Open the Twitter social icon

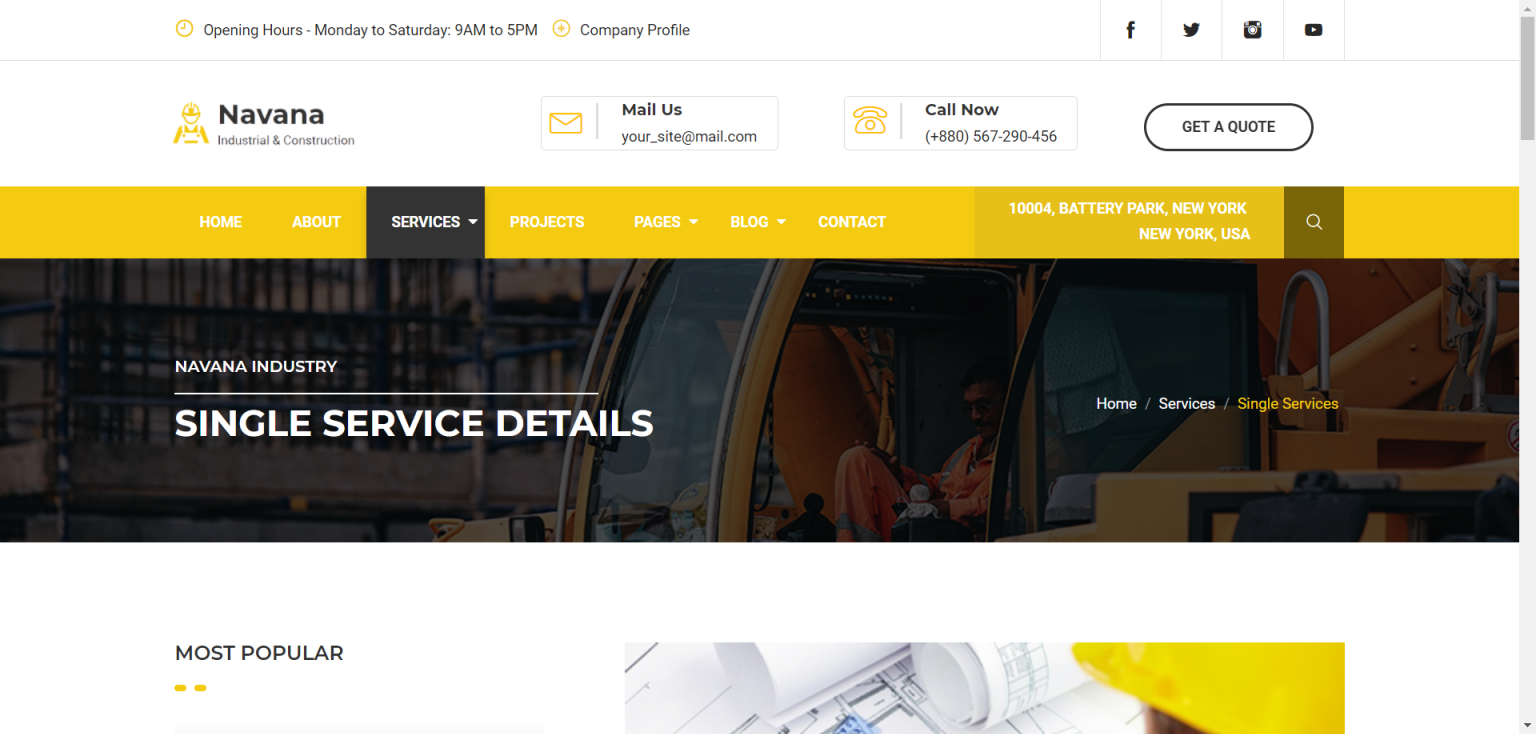tap(1191, 30)
